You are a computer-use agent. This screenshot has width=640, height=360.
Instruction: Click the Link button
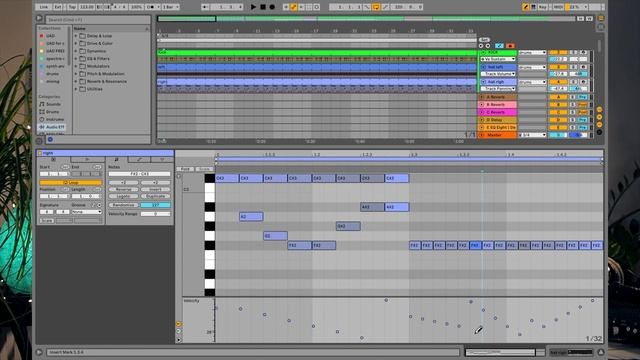pyautogui.click(x=43, y=7)
